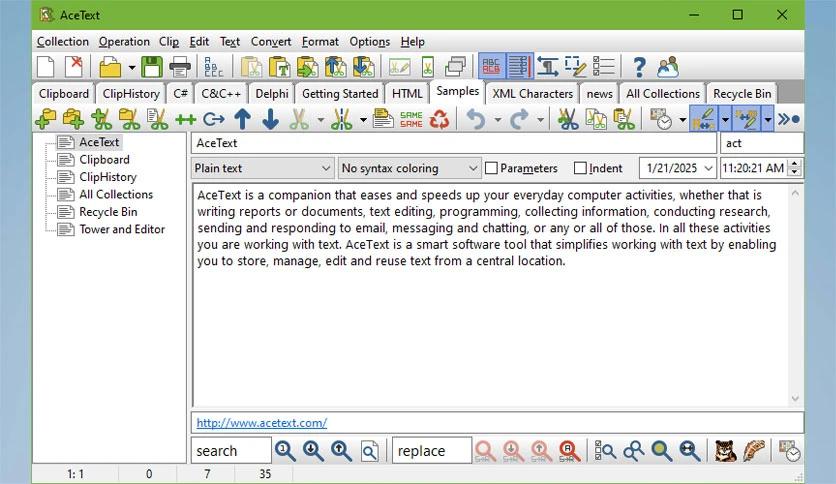The height and width of the screenshot is (484, 836).
Task: Click the text editor scrollbar down arrow
Action: (795, 398)
